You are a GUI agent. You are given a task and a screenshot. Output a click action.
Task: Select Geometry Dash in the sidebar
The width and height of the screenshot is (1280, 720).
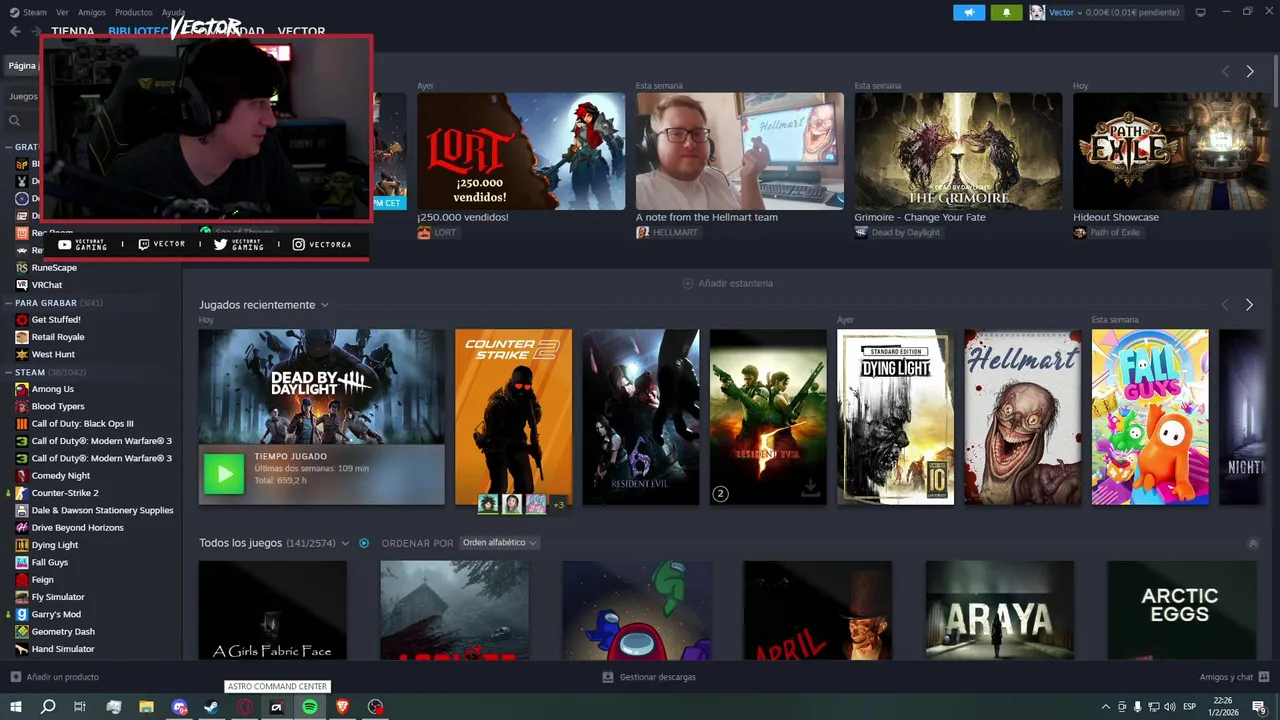pyautogui.click(x=63, y=632)
